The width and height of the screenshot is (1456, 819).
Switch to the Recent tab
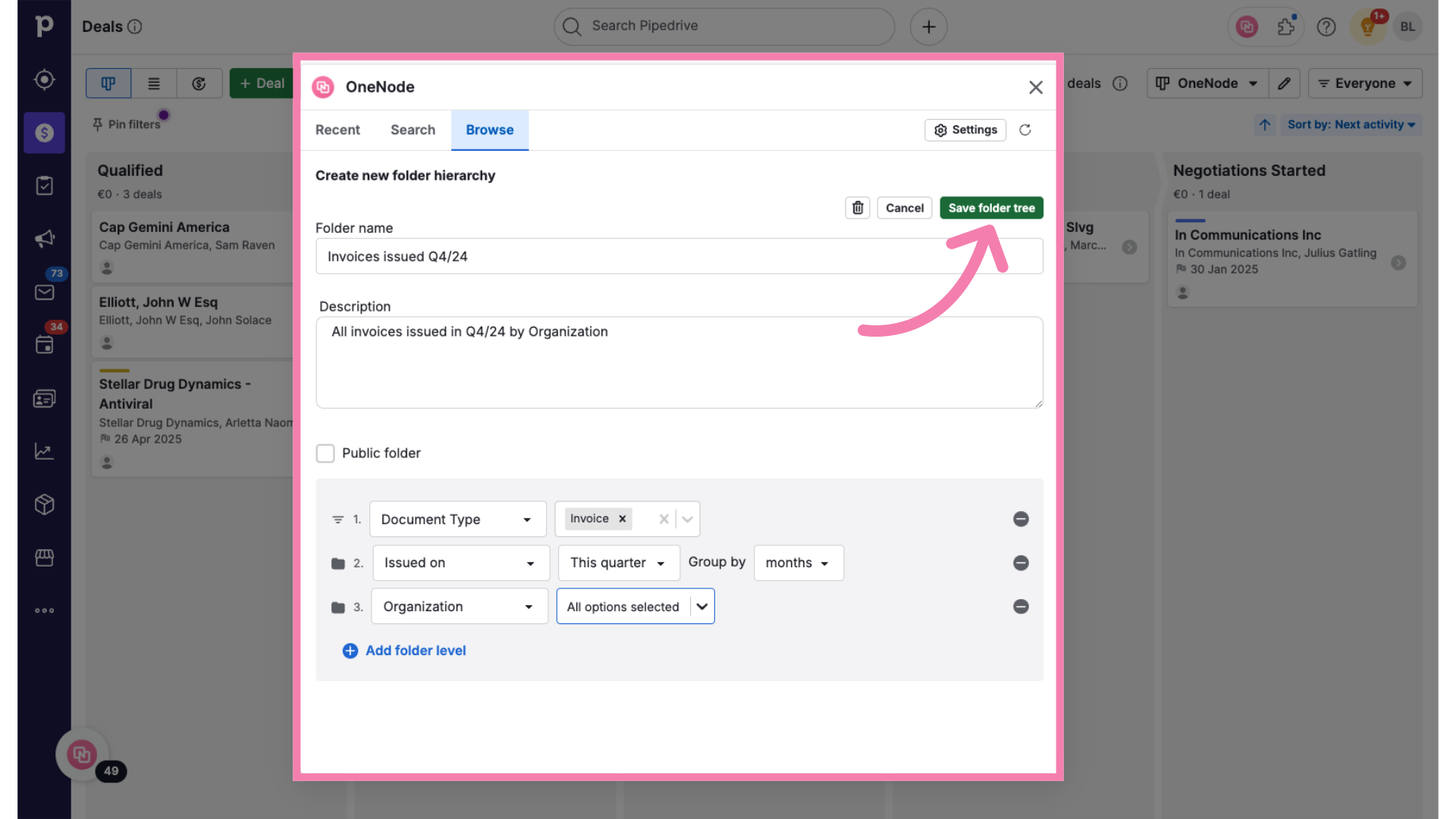[337, 130]
